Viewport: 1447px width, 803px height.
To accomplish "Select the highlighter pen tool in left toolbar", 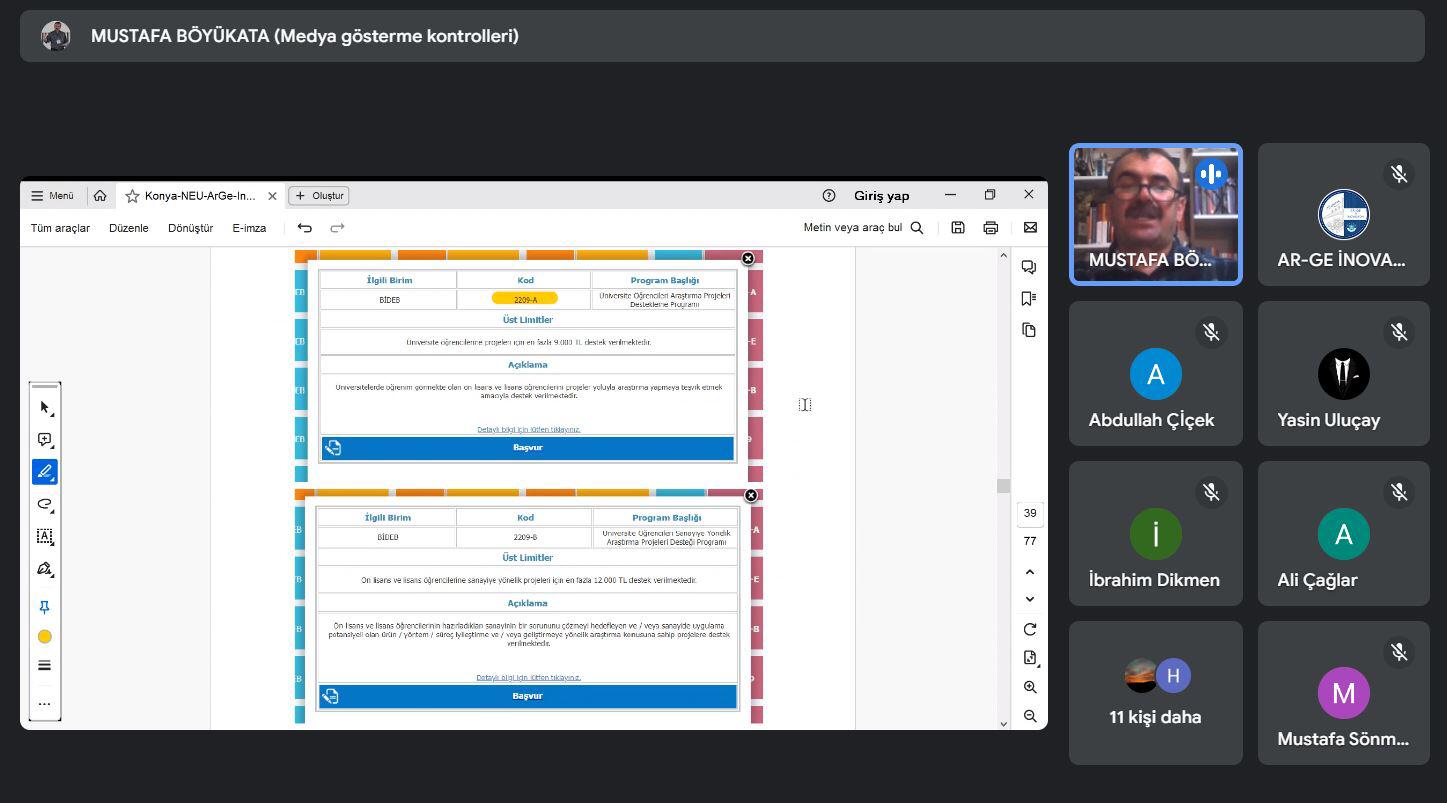I will (x=44, y=471).
